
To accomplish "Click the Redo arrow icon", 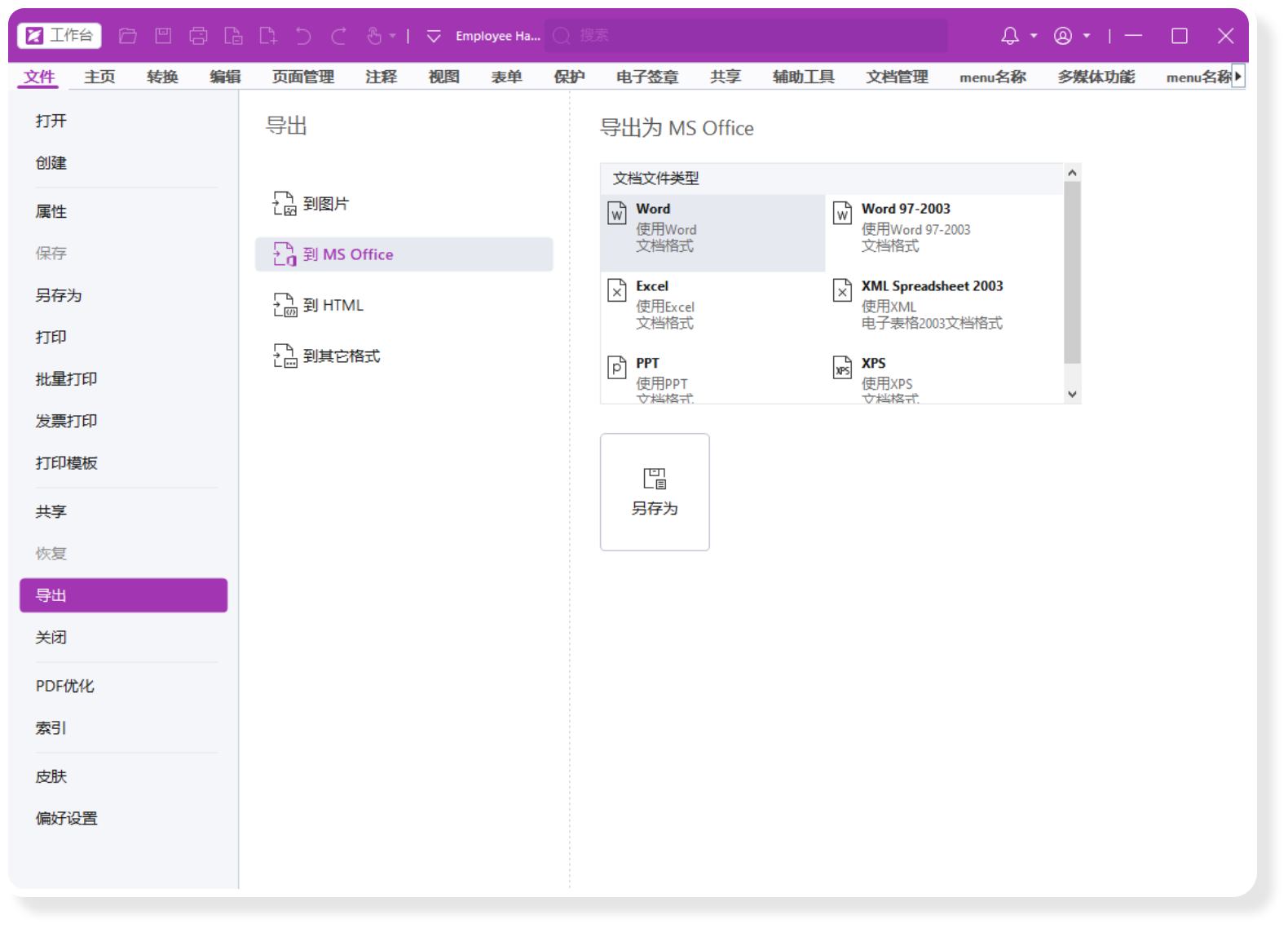I will point(338,36).
